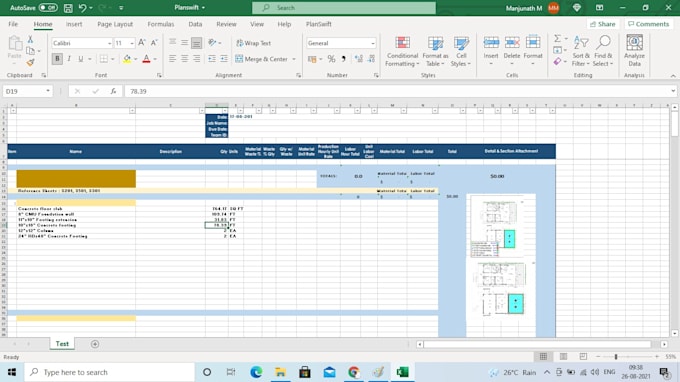Click the Page Layout view button

click(x=563, y=356)
